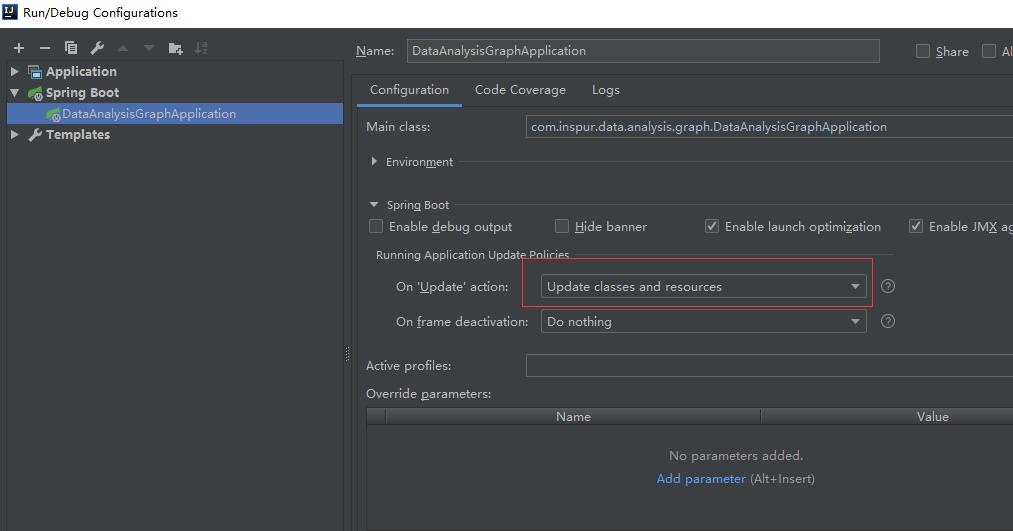This screenshot has width=1013, height=531.
Task: Copy configuration using the duplicate icon
Action: 71,48
